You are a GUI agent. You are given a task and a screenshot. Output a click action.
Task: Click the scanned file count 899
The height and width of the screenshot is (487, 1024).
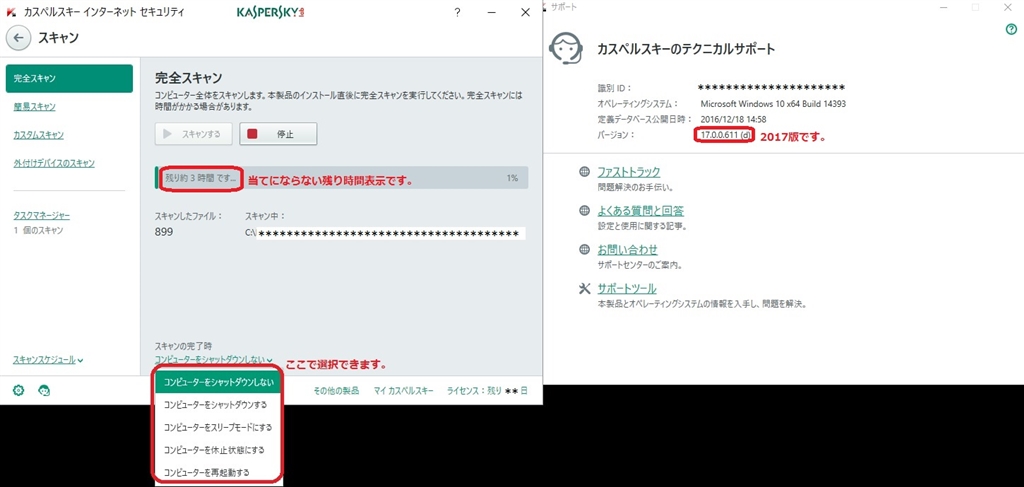164,232
